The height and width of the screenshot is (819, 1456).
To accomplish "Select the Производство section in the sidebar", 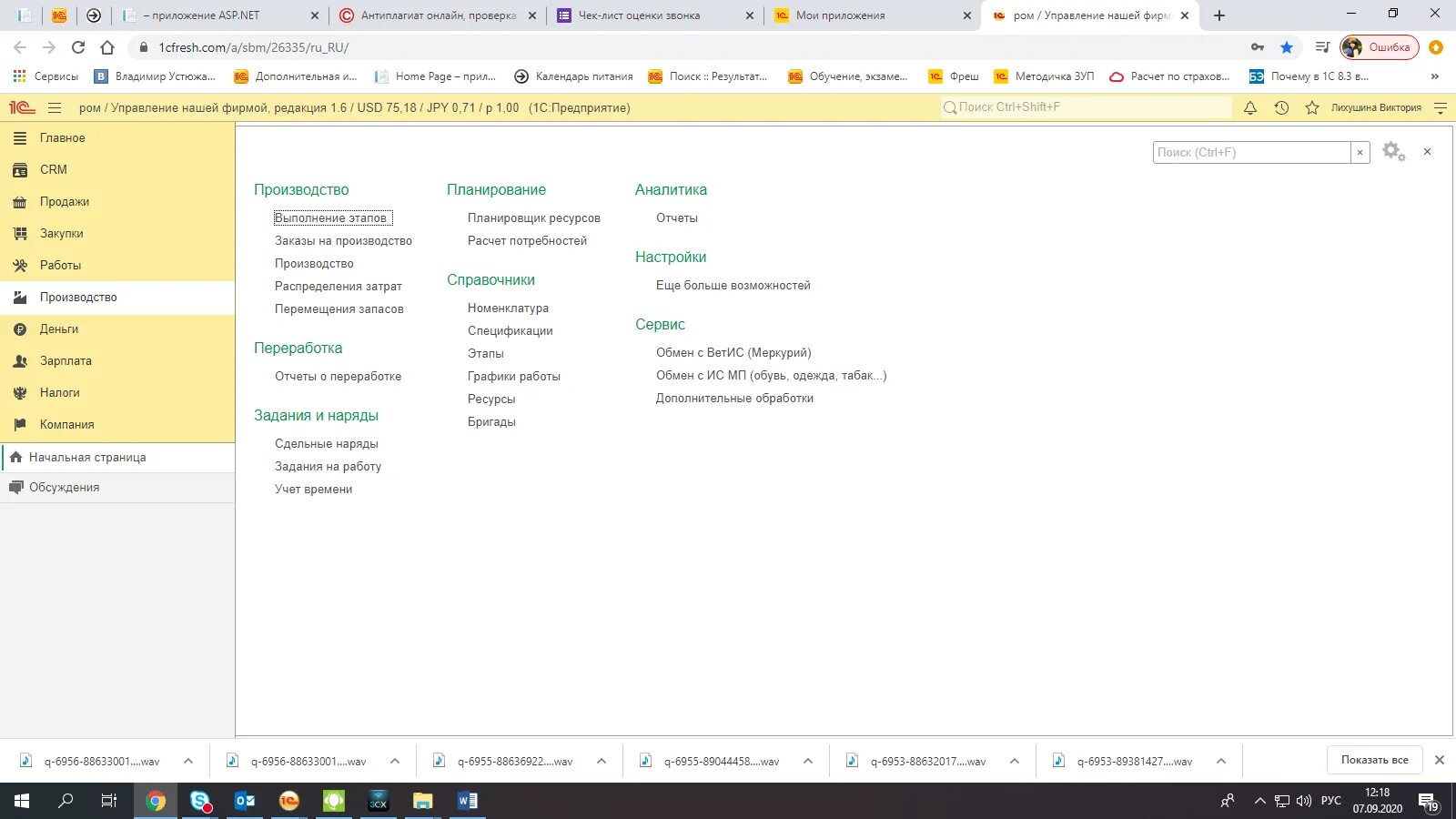I will (117, 298).
